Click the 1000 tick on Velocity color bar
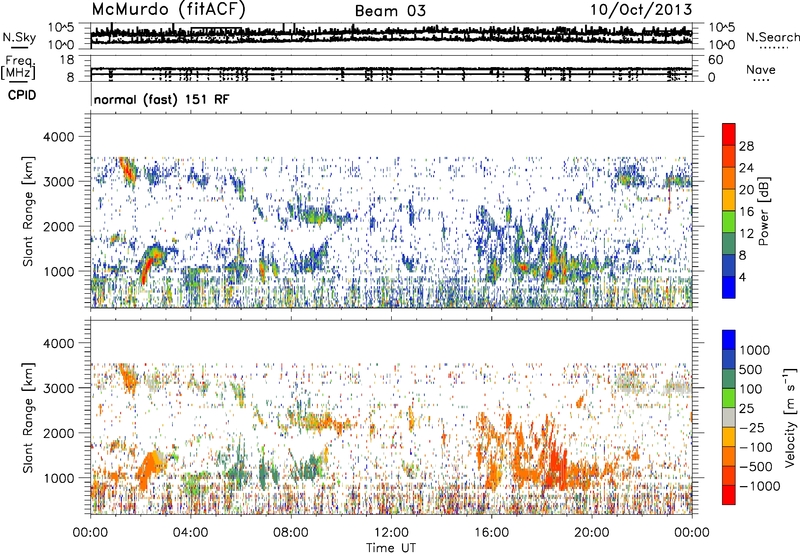800x554 pixels. [755, 350]
